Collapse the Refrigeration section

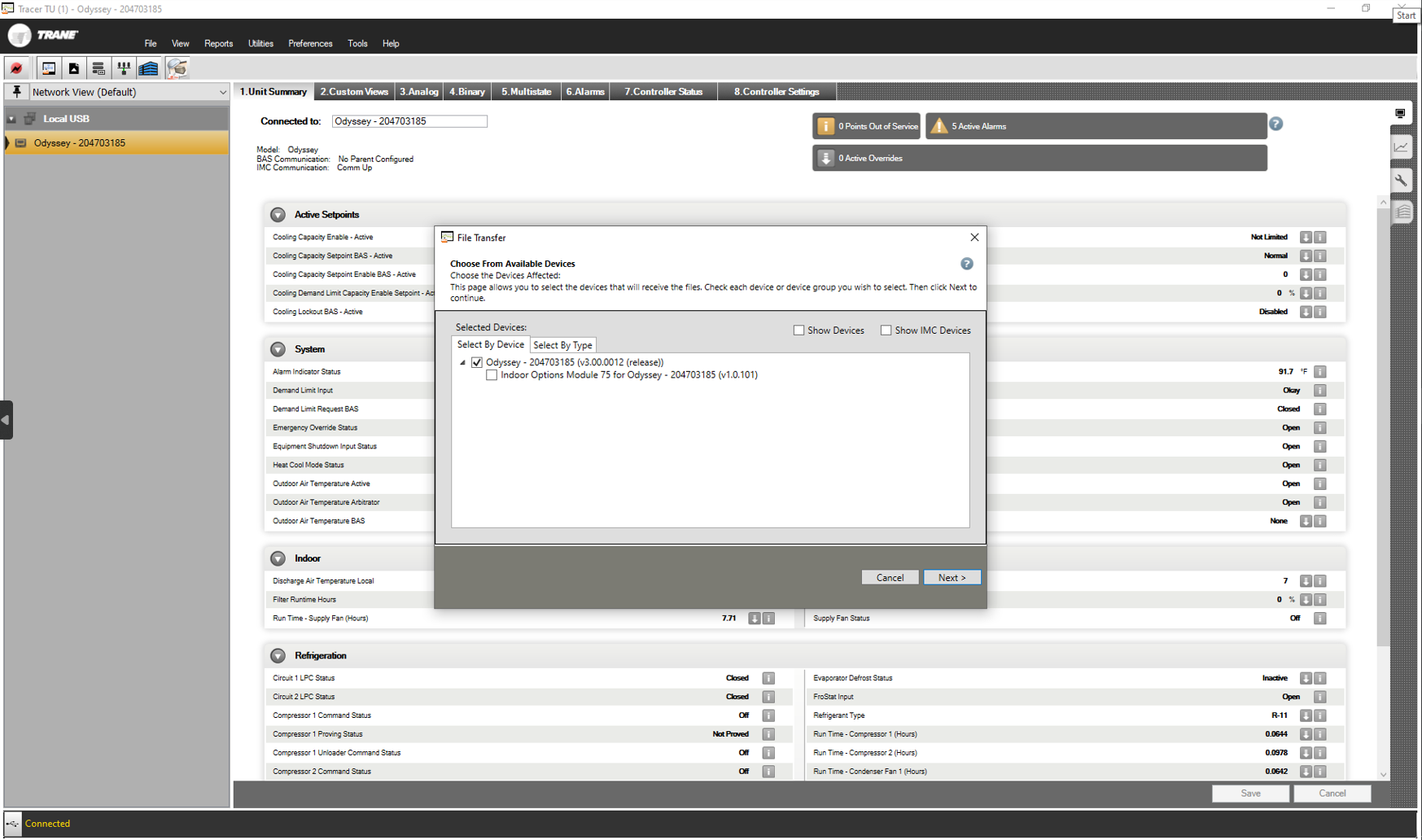pyautogui.click(x=278, y=655)
